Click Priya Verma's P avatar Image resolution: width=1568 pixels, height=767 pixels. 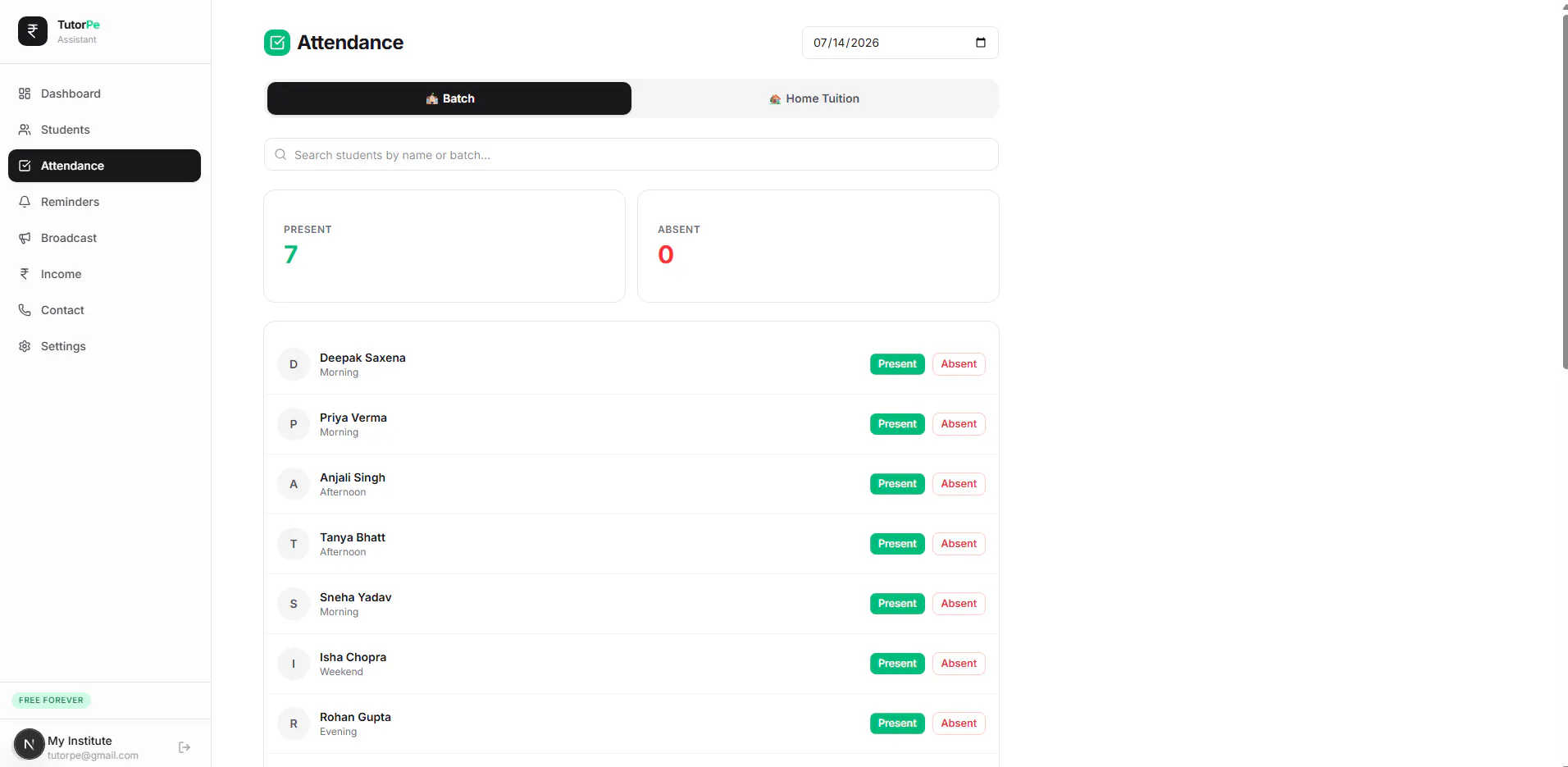(x=294, y=424)
